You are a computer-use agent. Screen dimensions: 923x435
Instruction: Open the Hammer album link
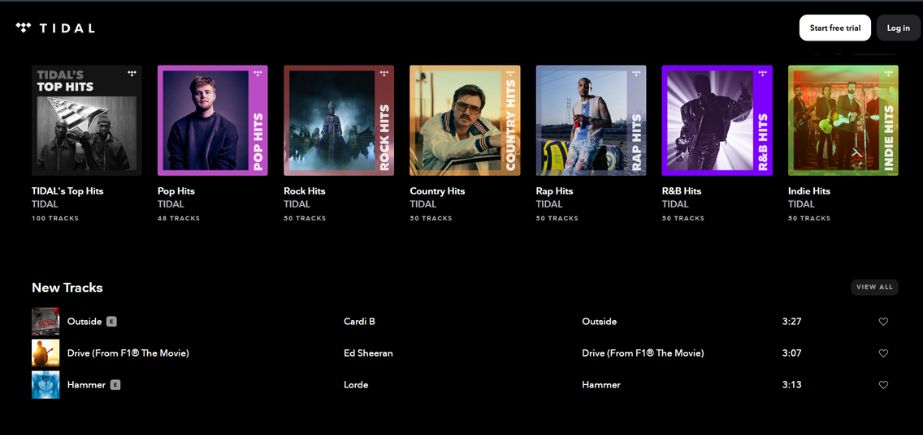[x=601, y=385]
